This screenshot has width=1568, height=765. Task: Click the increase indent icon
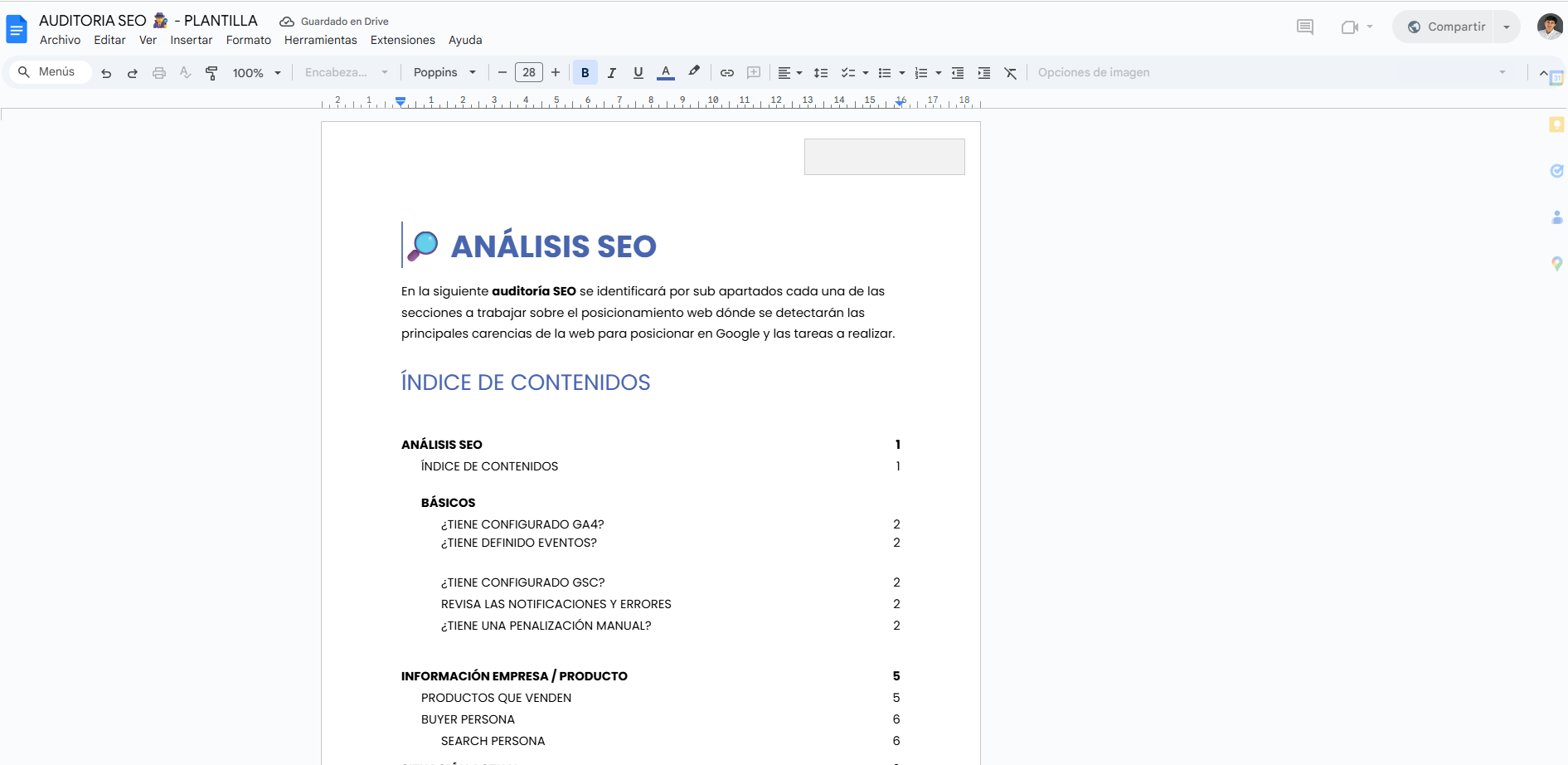[983, 73]
